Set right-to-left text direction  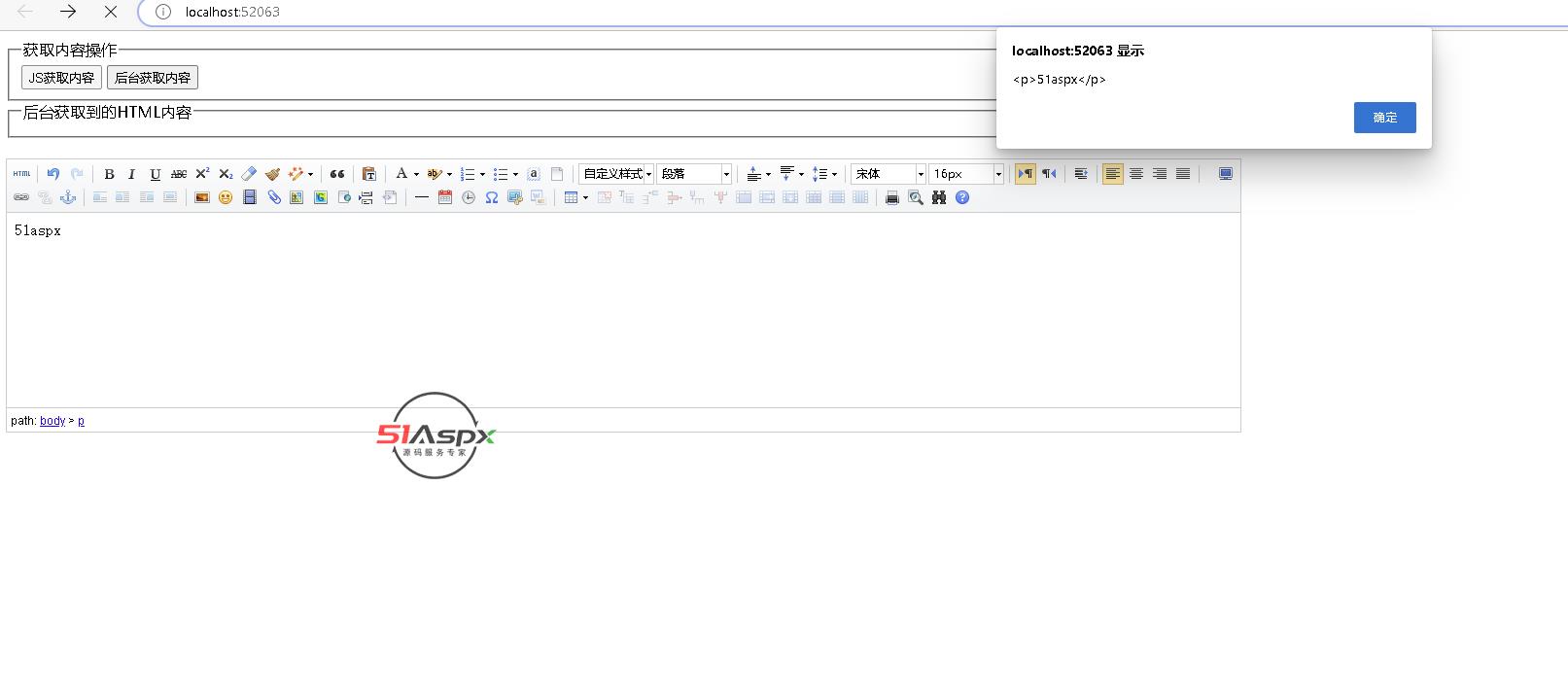1049,174
